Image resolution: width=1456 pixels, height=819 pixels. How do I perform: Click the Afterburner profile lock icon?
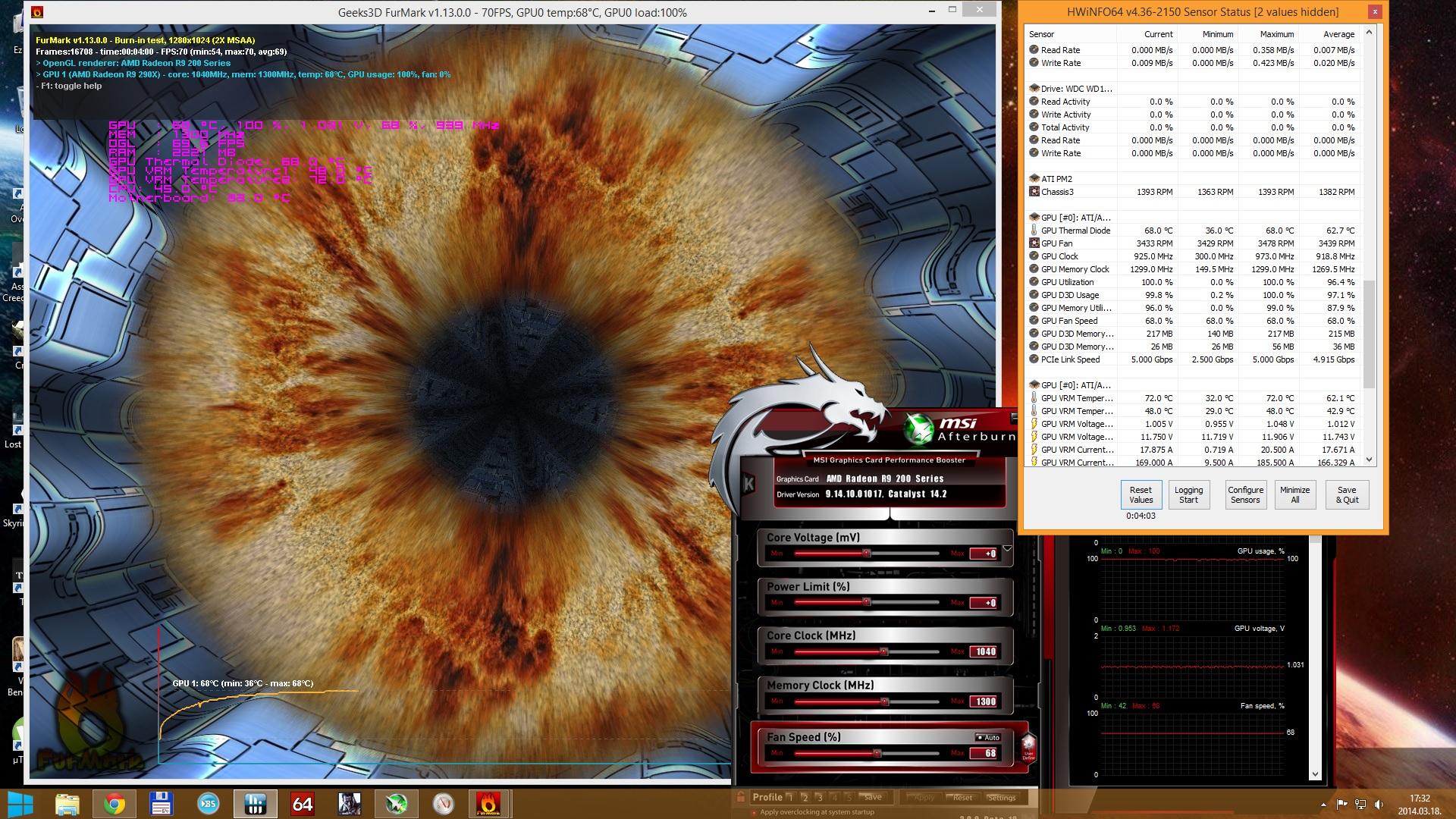point(740,797)
